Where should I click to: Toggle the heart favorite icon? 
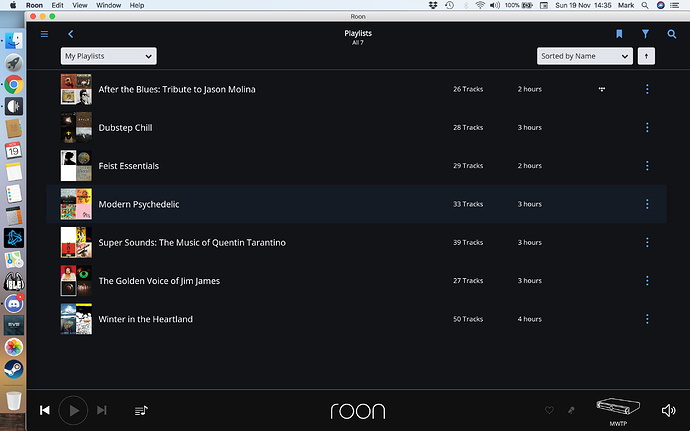(x=549, y=410)
